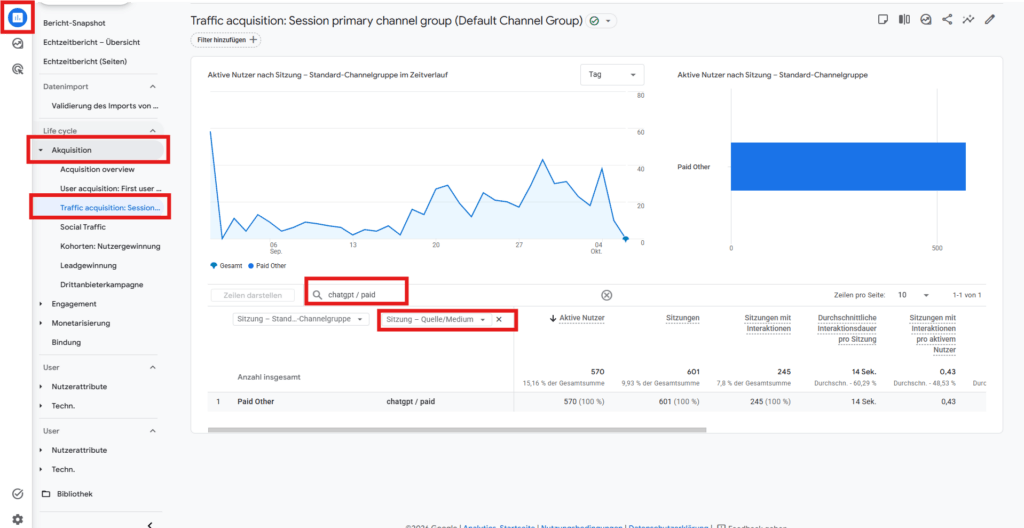
Task: Sort by Durchschnittliche Interaktionsdauer pro Sitzung column
Action: tap(846, 328)
